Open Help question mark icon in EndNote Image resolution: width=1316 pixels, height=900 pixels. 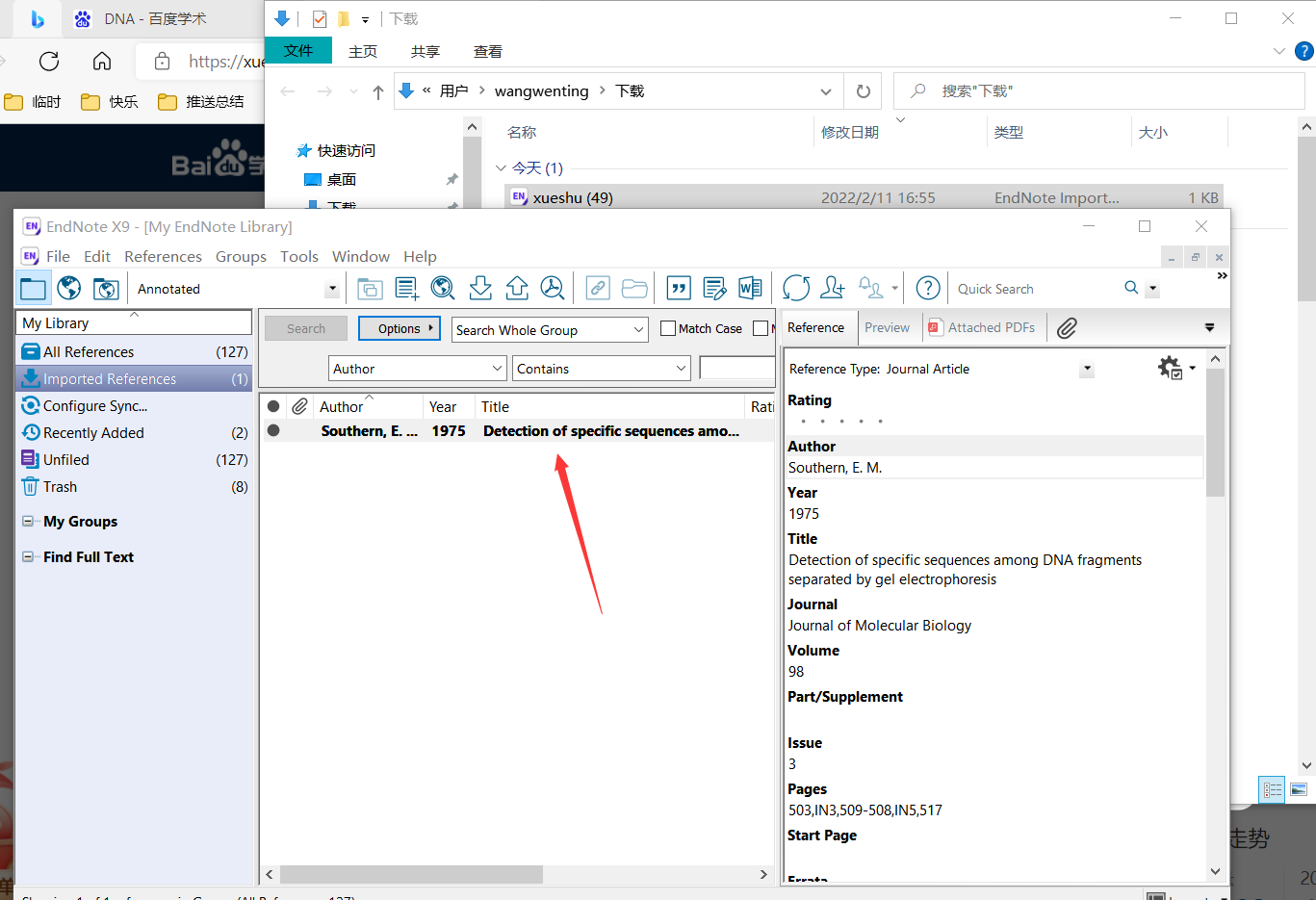click(928, 288)
